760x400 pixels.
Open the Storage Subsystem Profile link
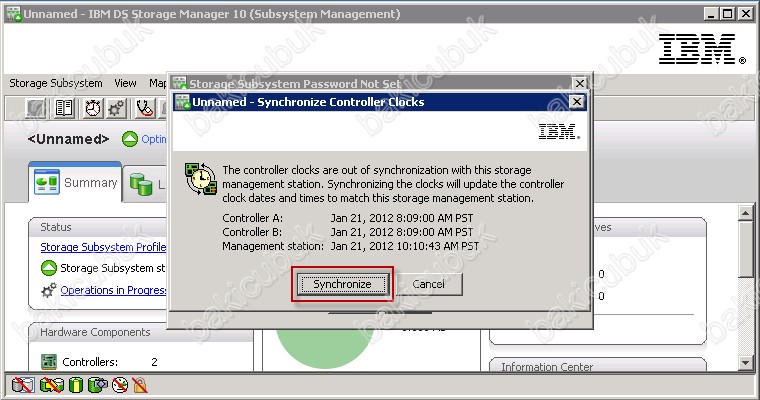103,247
